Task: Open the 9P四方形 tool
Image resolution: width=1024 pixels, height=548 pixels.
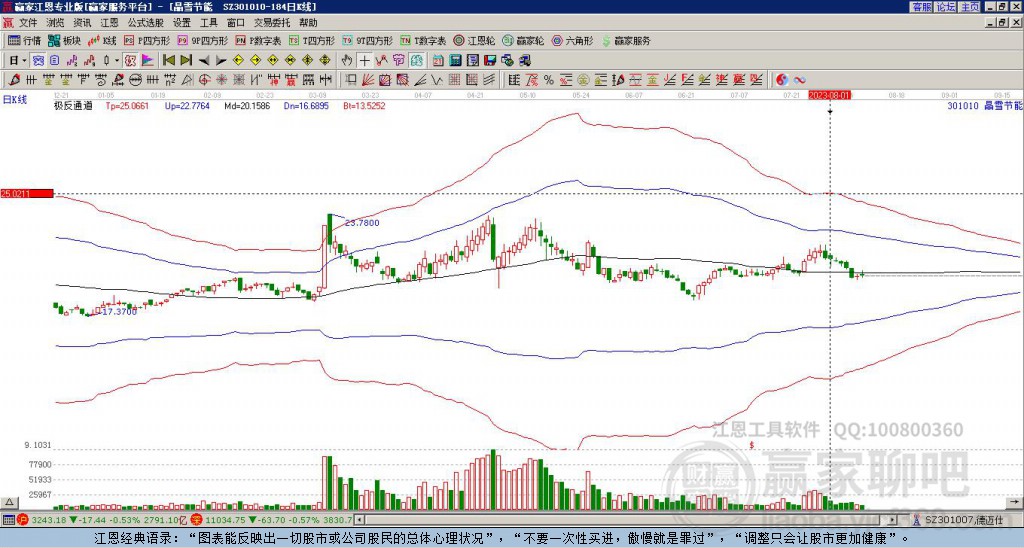Action: (202, 40)
